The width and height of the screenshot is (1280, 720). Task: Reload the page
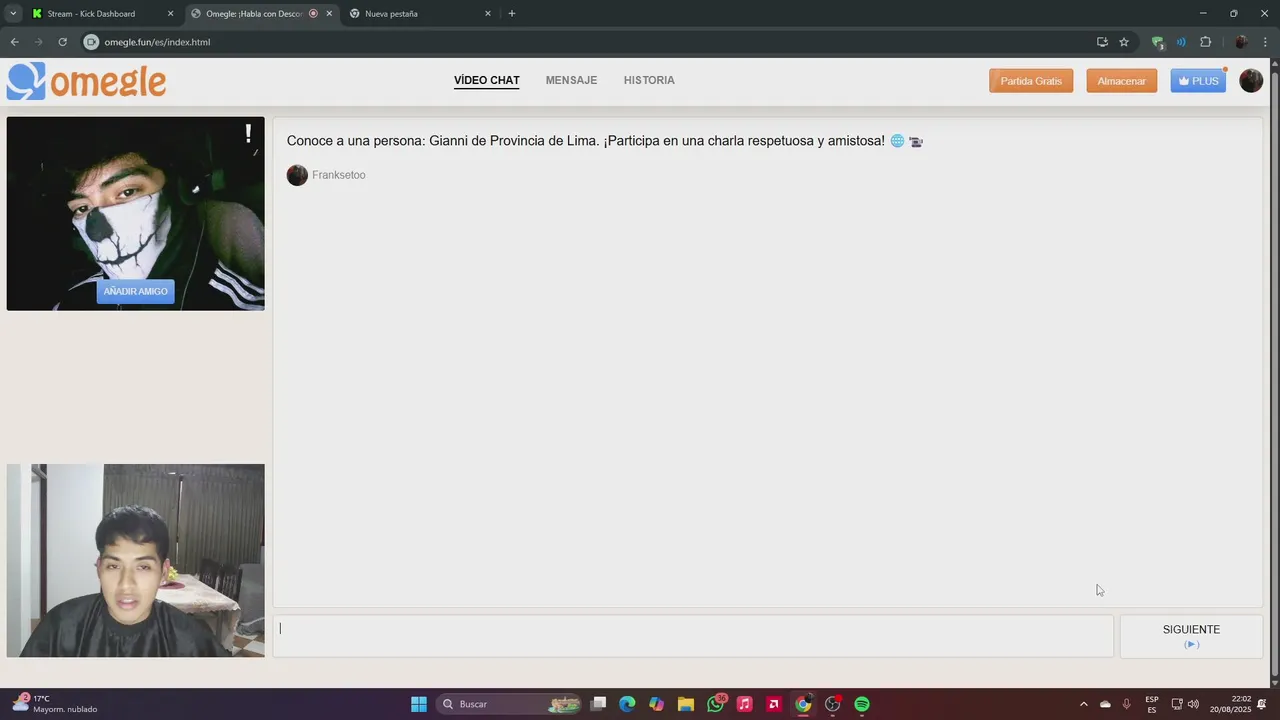point(62,42)
